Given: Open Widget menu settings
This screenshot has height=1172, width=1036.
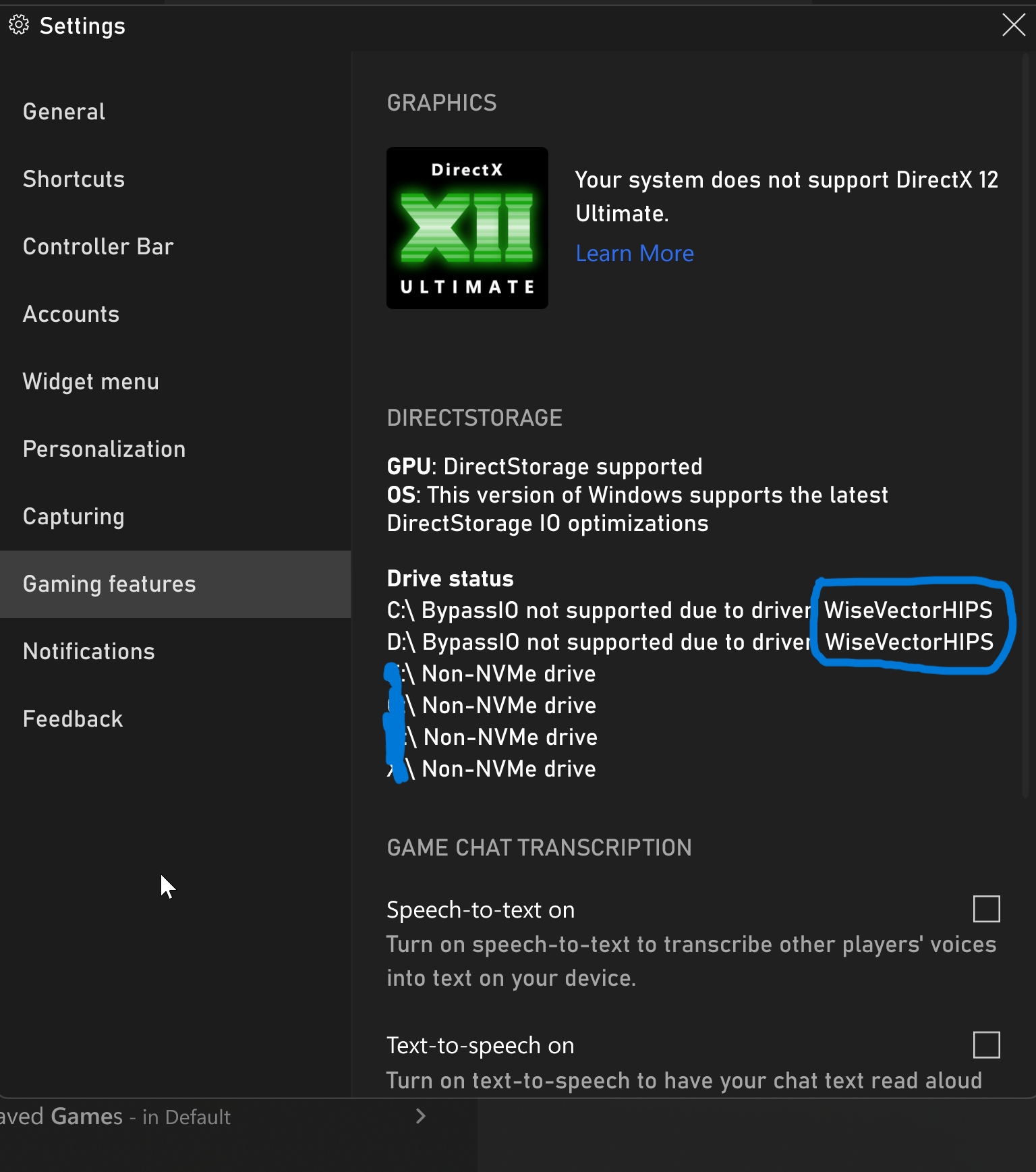Looking at the screenshot, I should pyautogui.click(x=91, y=382).
